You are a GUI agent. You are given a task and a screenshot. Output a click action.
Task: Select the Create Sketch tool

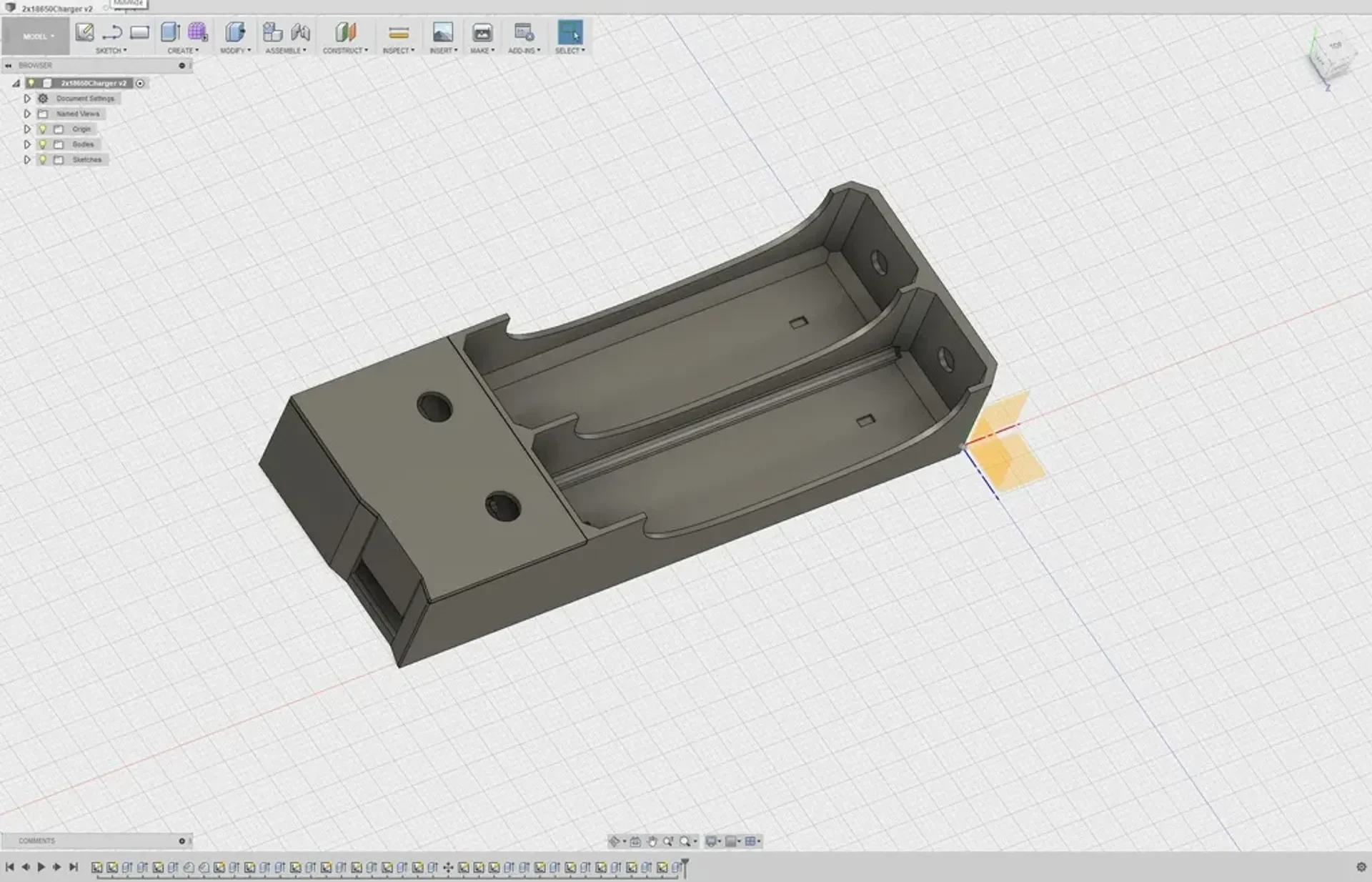84,32
